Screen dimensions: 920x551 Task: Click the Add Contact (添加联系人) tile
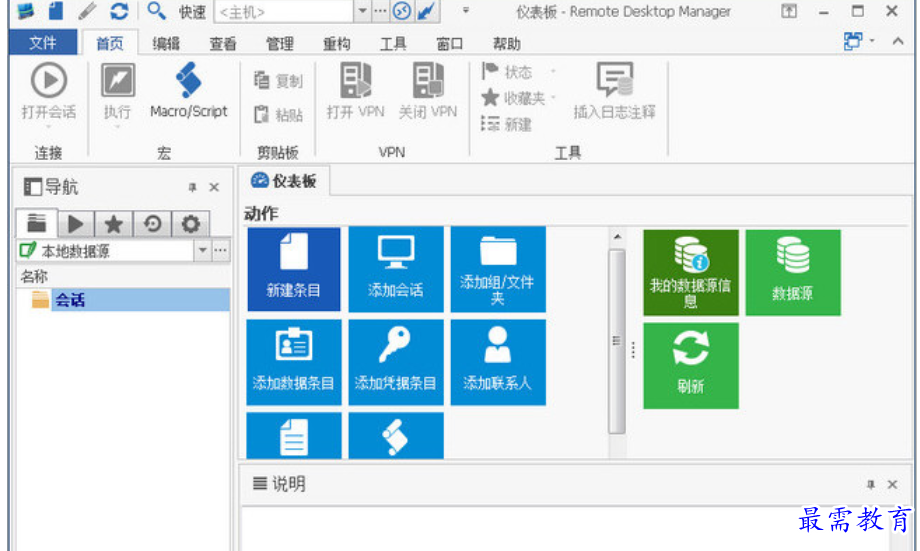(x=498, y=362)
